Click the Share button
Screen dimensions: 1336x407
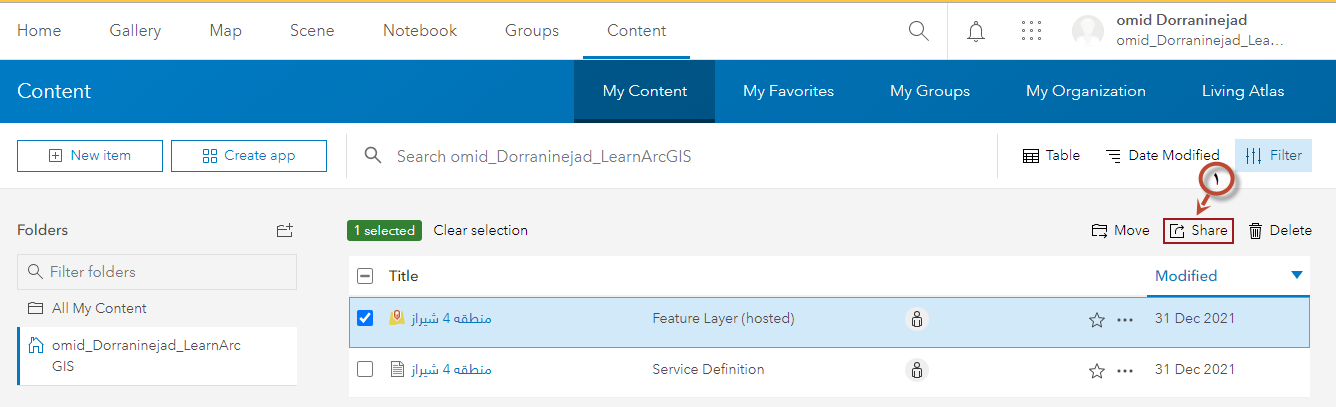(1198, 231)
